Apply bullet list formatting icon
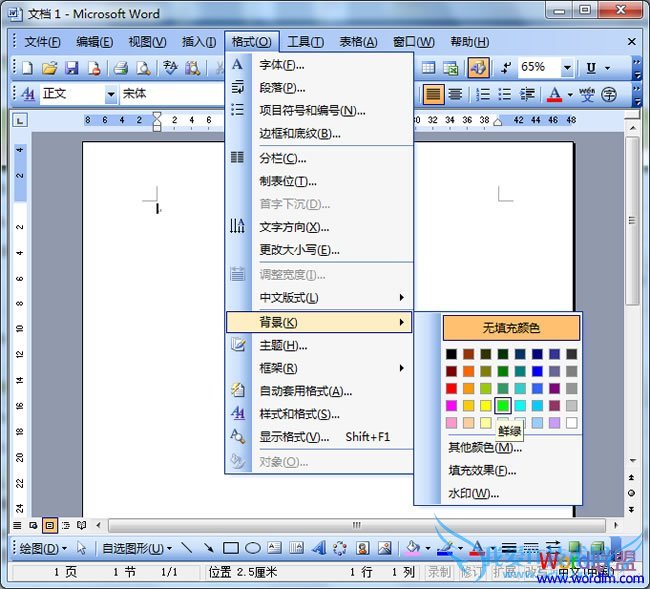650x589 pixels. (504, 94)
